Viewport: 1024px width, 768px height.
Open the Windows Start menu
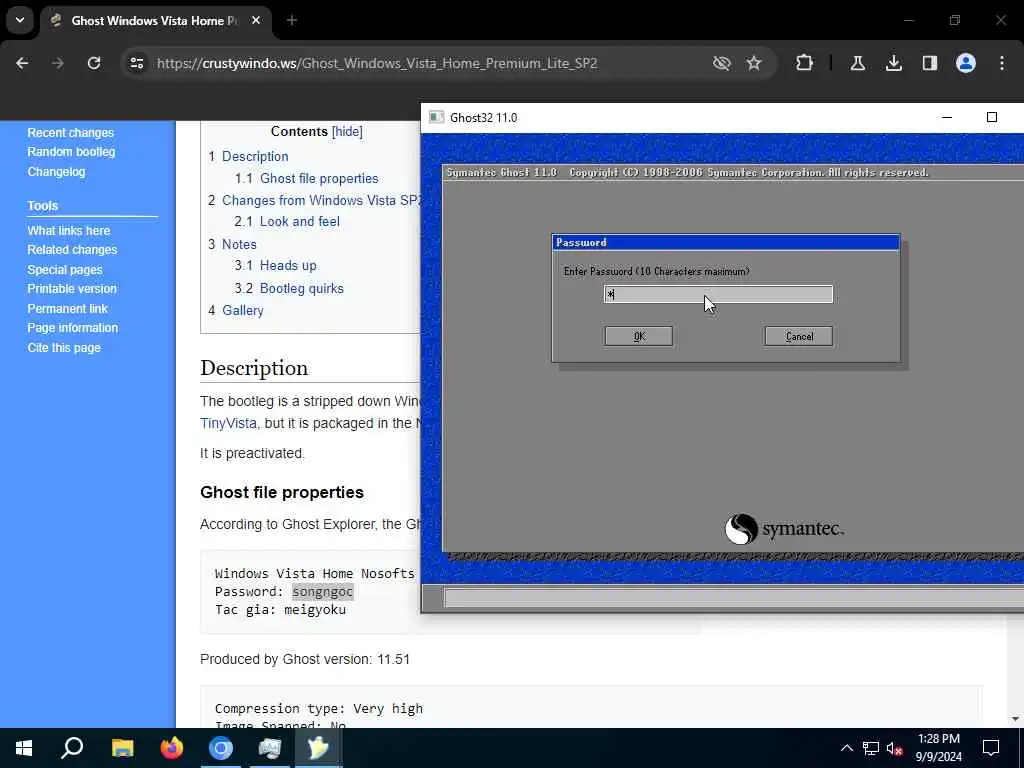click(24, 748)
